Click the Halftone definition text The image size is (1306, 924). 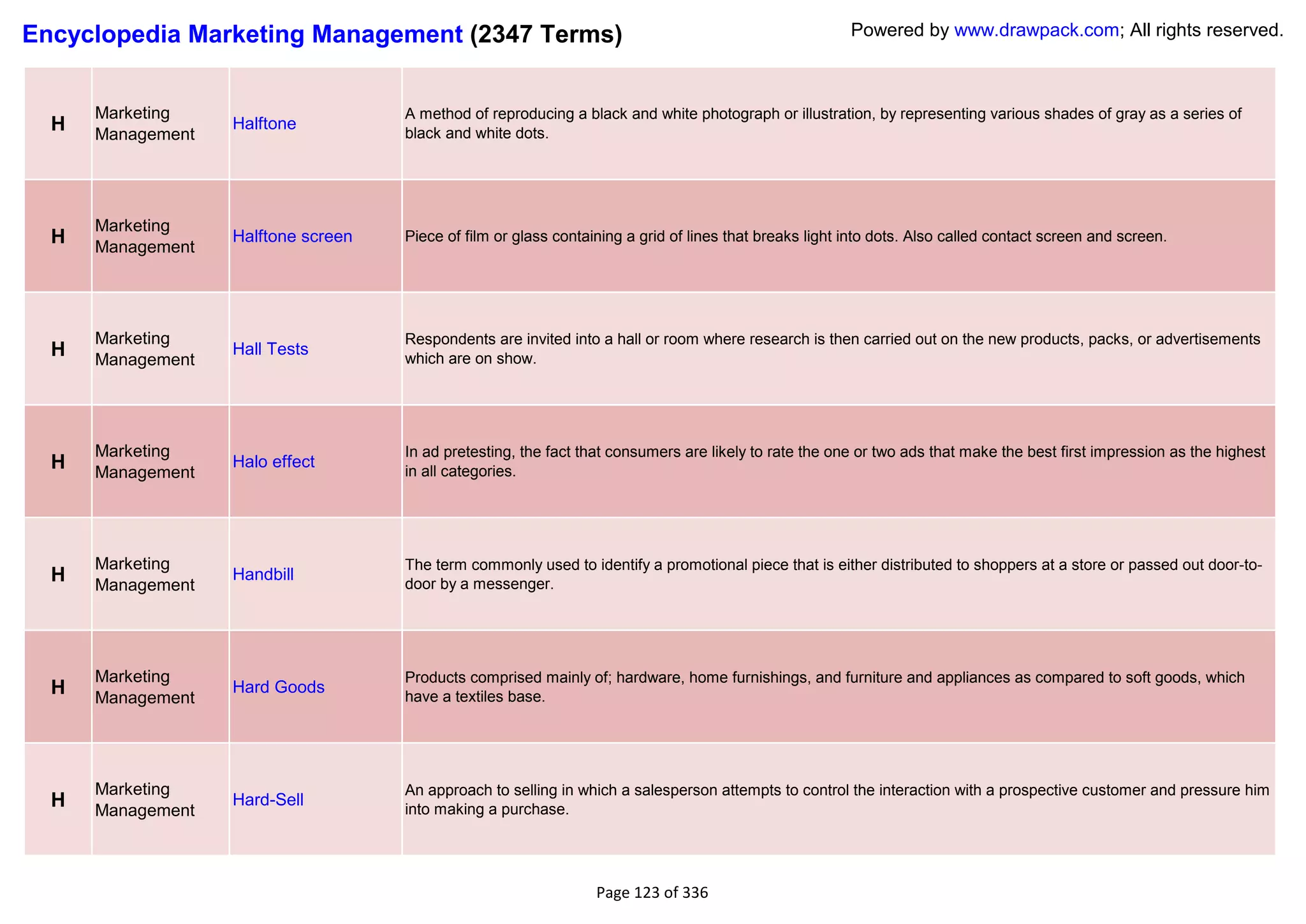click(x=823, y=124)
